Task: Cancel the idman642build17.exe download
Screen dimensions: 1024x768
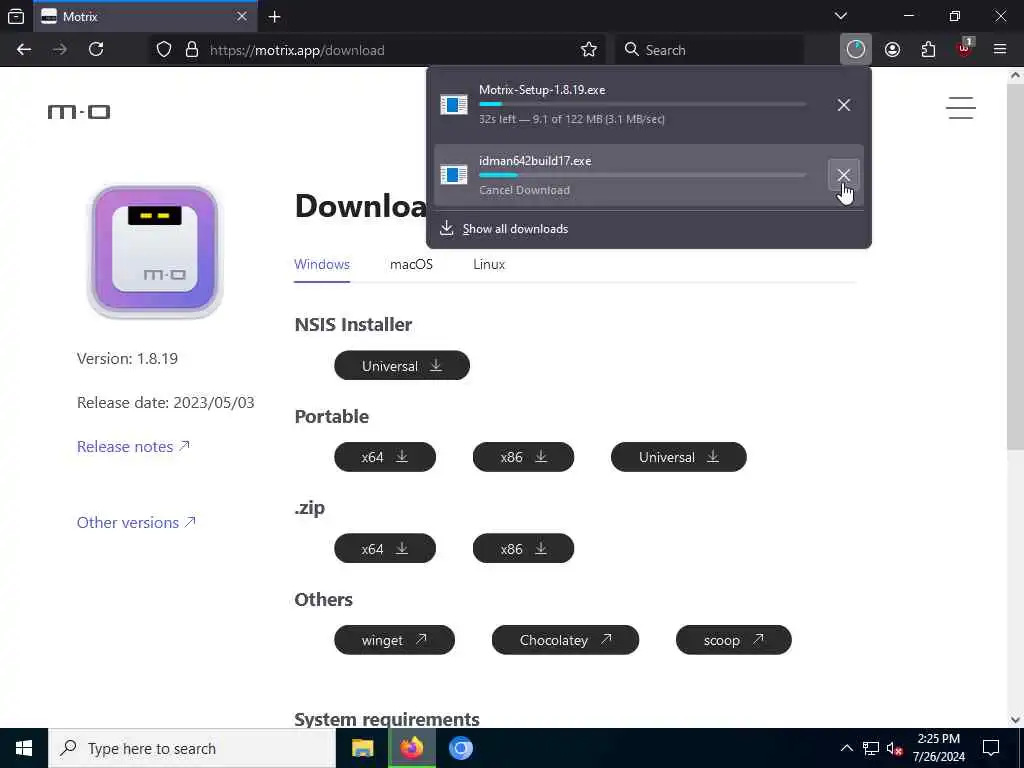Action: [x=844, y=175]
